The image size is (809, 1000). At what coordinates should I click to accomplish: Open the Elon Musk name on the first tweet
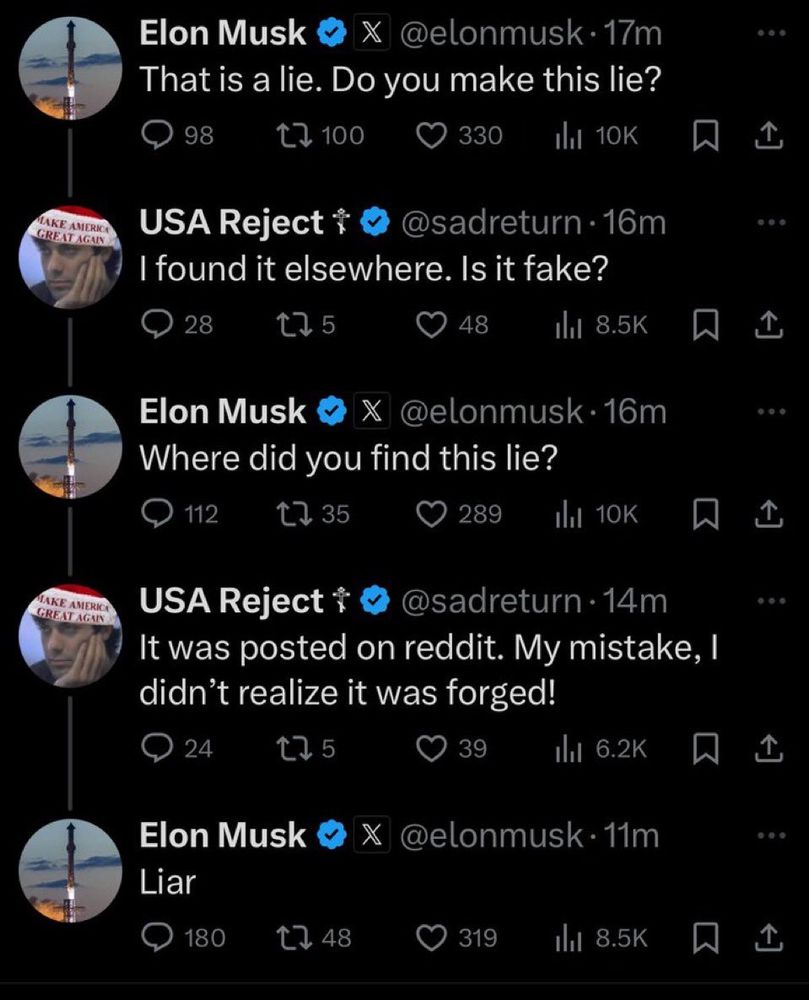pyautogui.click(x=223, y=33)
